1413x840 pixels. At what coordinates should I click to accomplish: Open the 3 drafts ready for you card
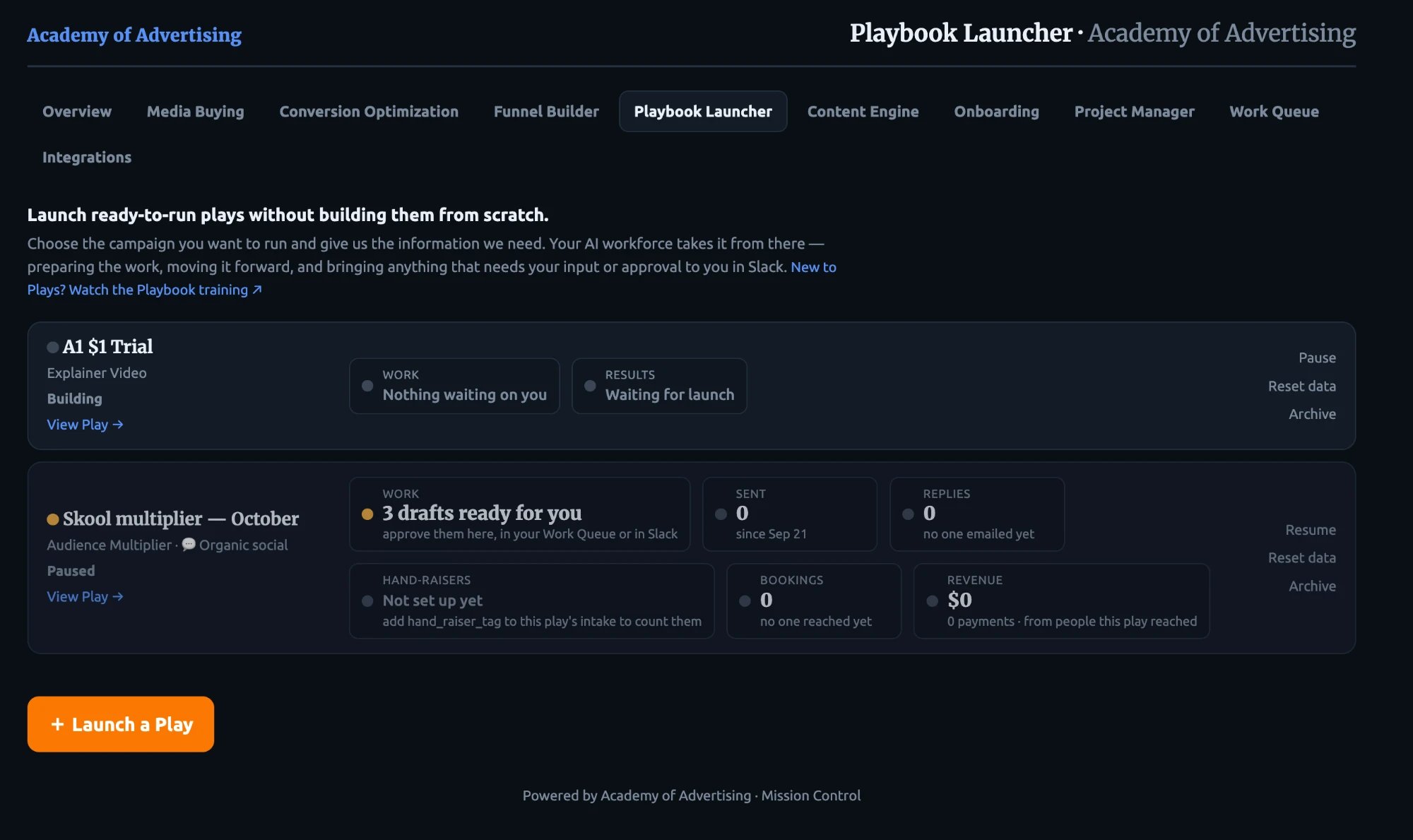[519, 514]
